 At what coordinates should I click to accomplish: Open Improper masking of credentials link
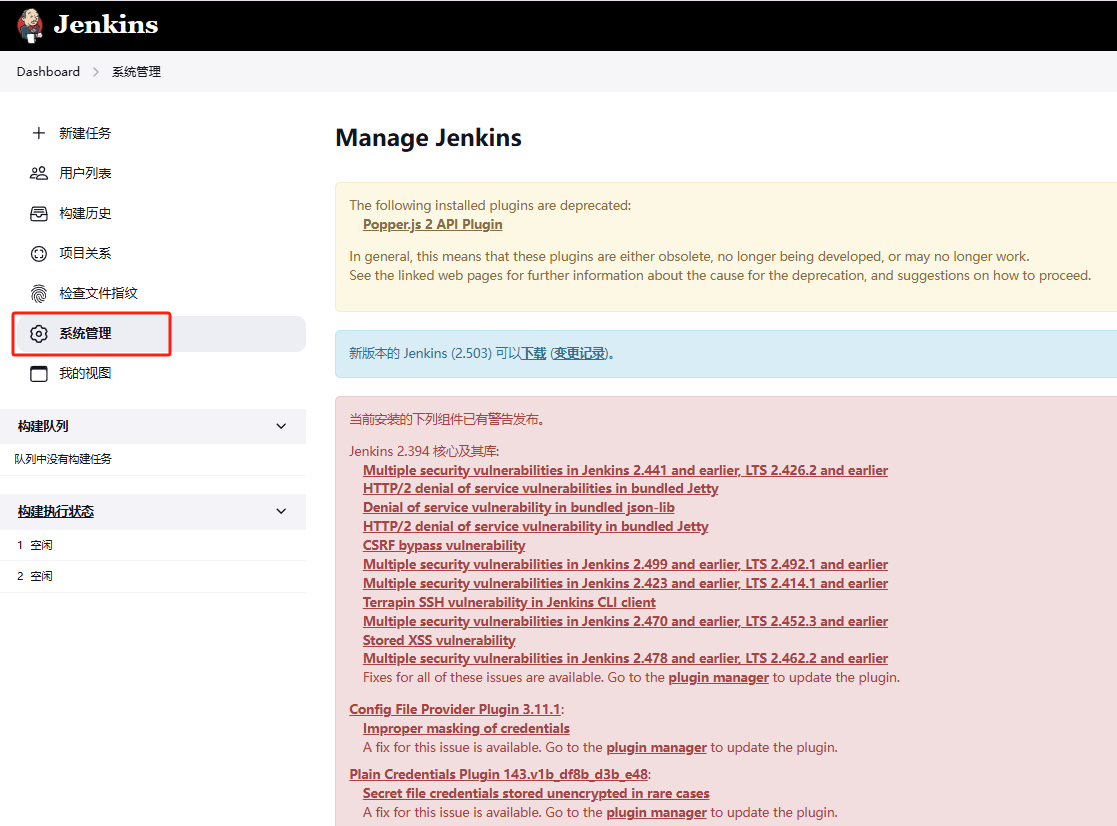[466, 728]
